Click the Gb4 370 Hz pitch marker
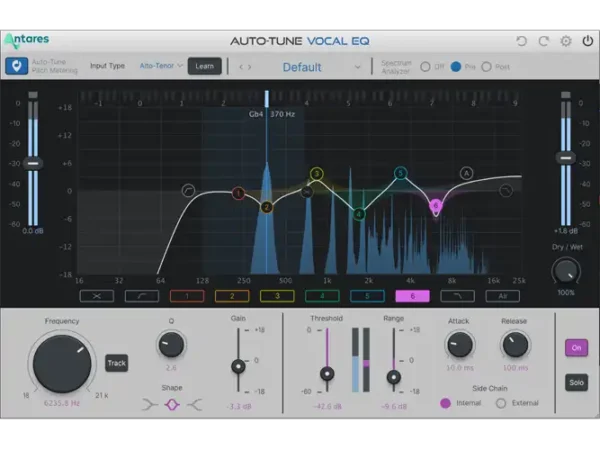This screenshot has width=600, height=450. pyautogui.click(x=272, y=114)
